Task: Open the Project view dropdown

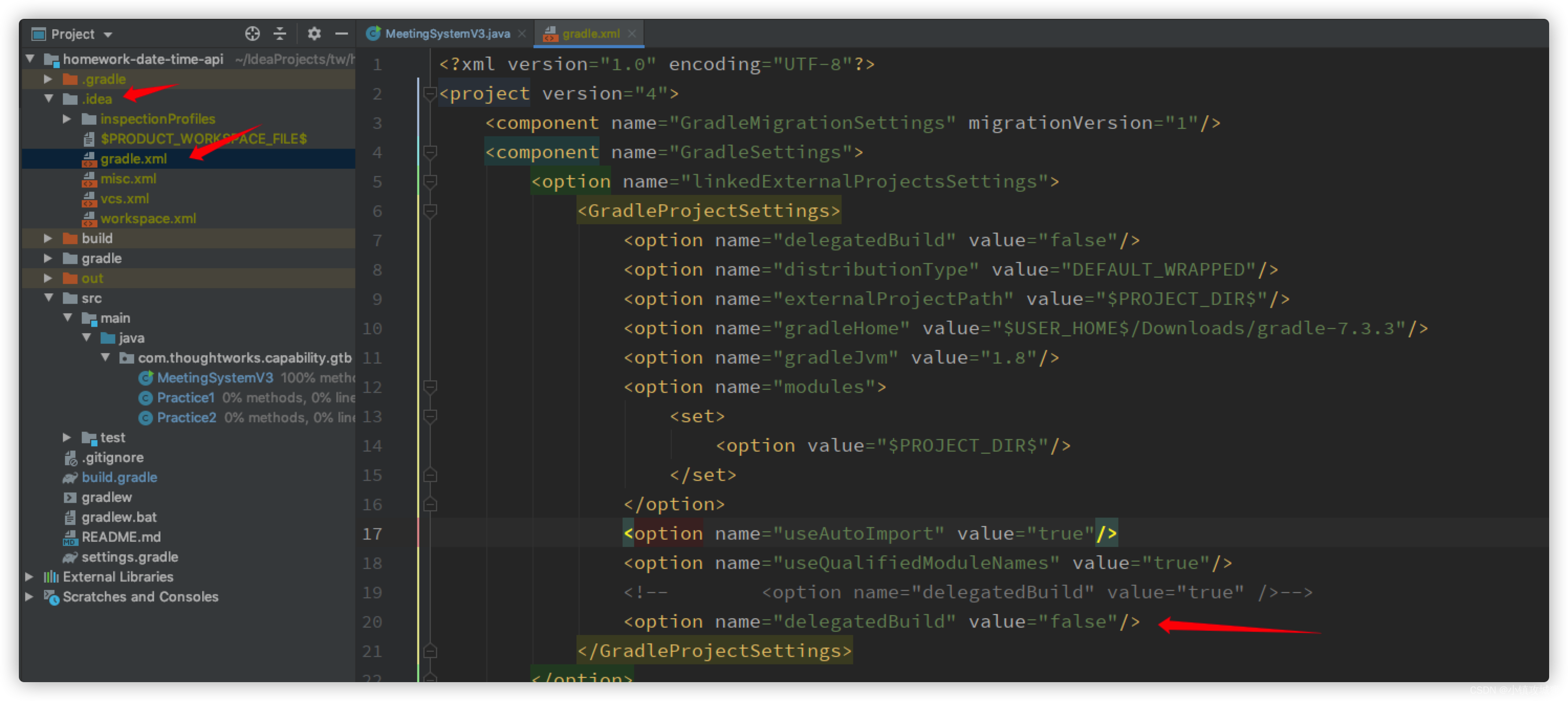Action: point(108,35)
